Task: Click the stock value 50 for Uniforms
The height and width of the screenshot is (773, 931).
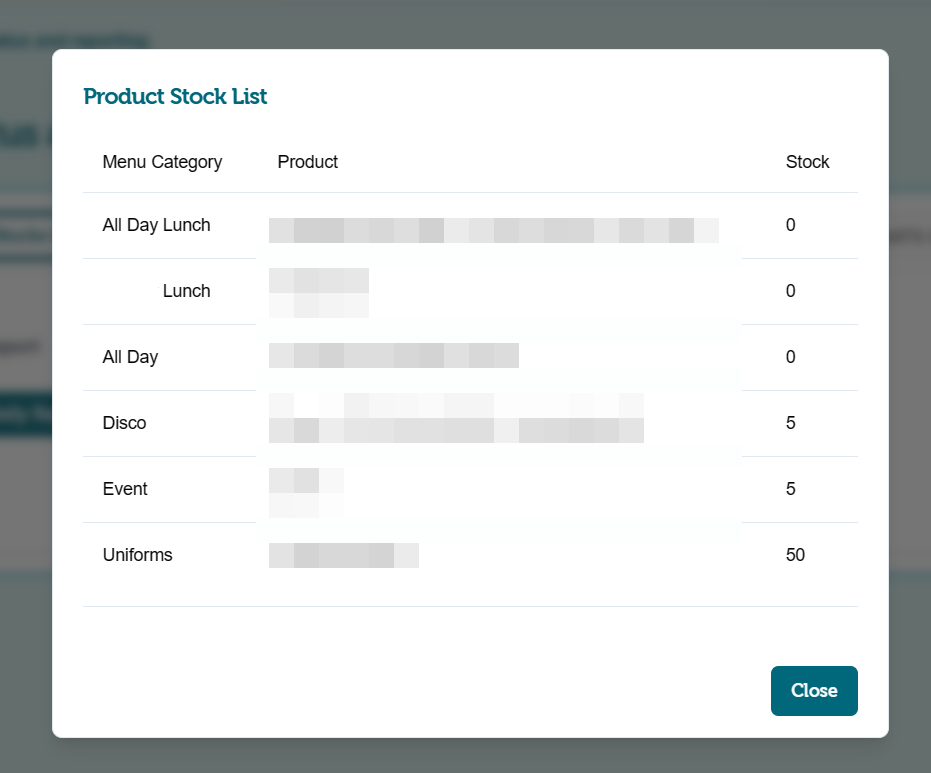Action: [795, 555]
